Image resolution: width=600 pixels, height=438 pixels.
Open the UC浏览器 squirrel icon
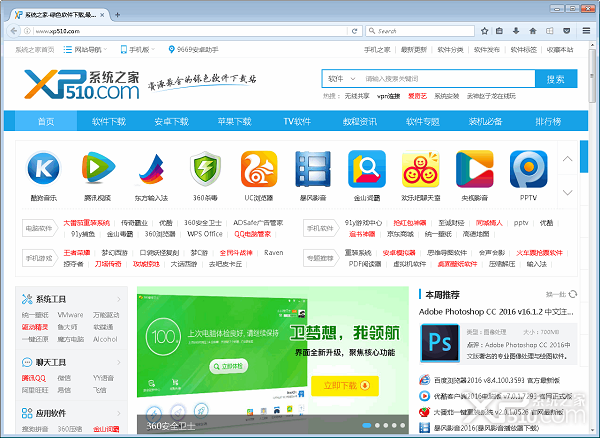(259, 169)
